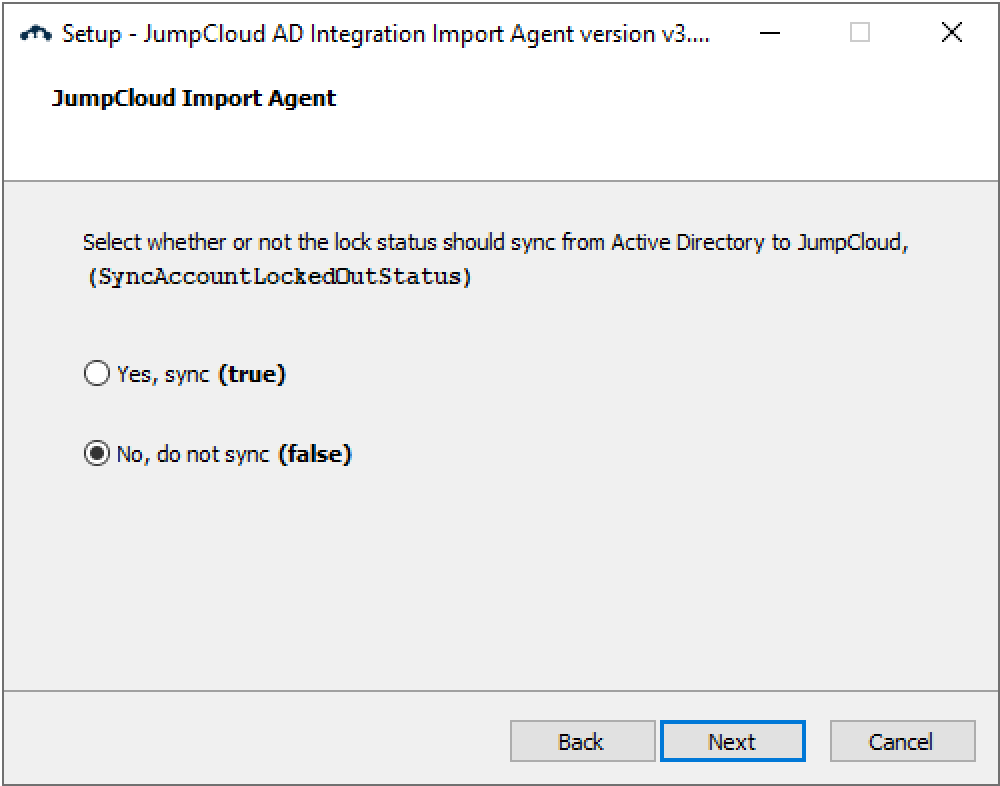Viewport: 1000px width, 786px height.
Task: Select the "No, do not sync" radio circle
Action: click(96, 455)
